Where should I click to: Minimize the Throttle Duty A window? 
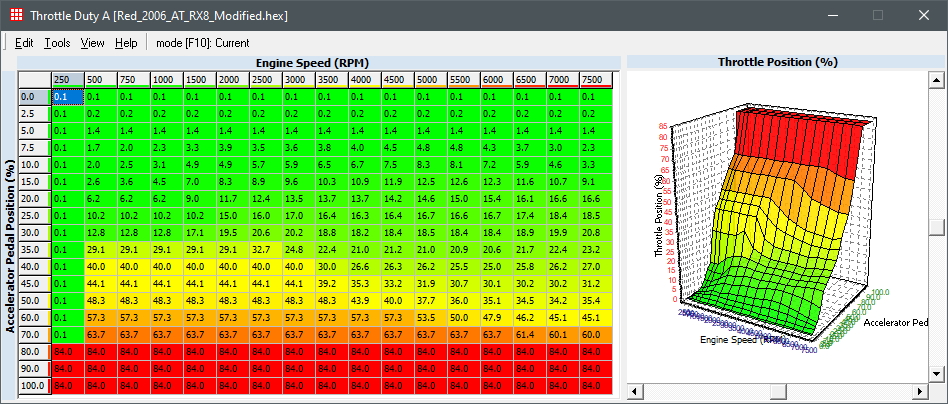832,15
